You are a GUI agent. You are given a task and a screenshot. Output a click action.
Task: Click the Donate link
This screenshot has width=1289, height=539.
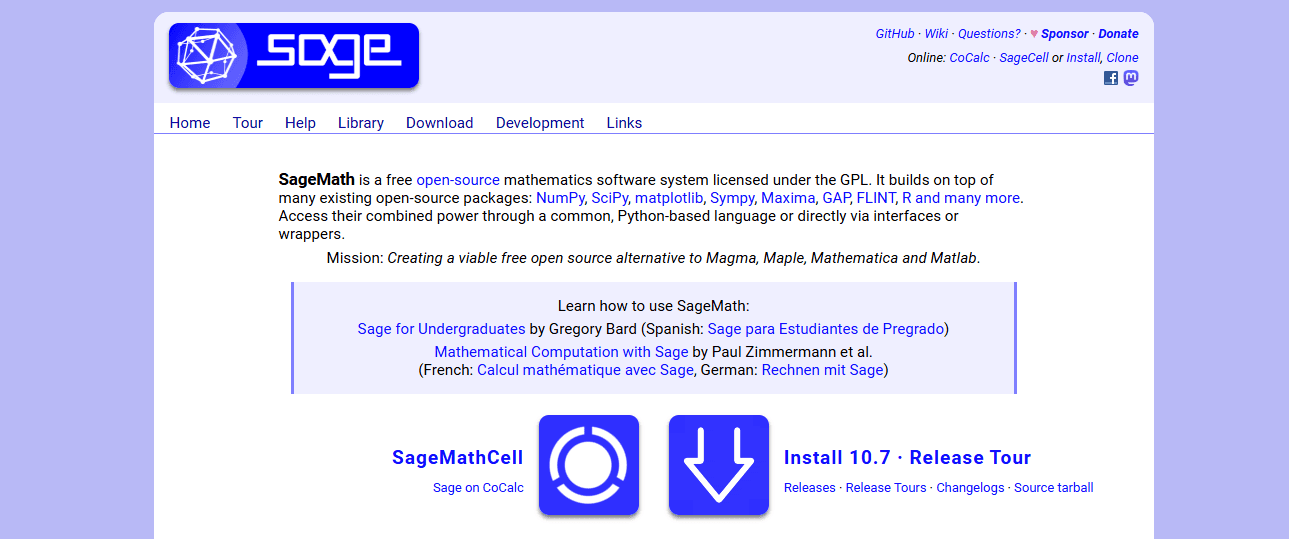1118,34
